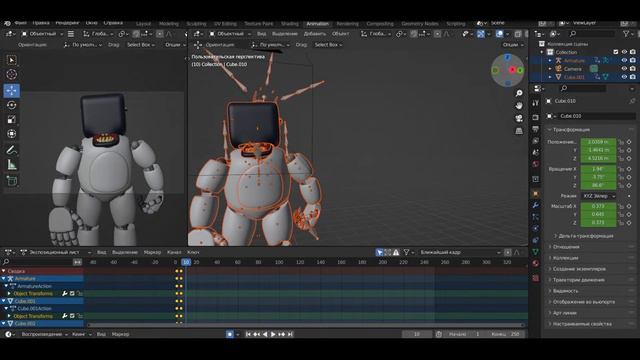Open the Добавить menu in viewport header
The image size is (640, 360).
pyautogui.click(x=315, y=34)
